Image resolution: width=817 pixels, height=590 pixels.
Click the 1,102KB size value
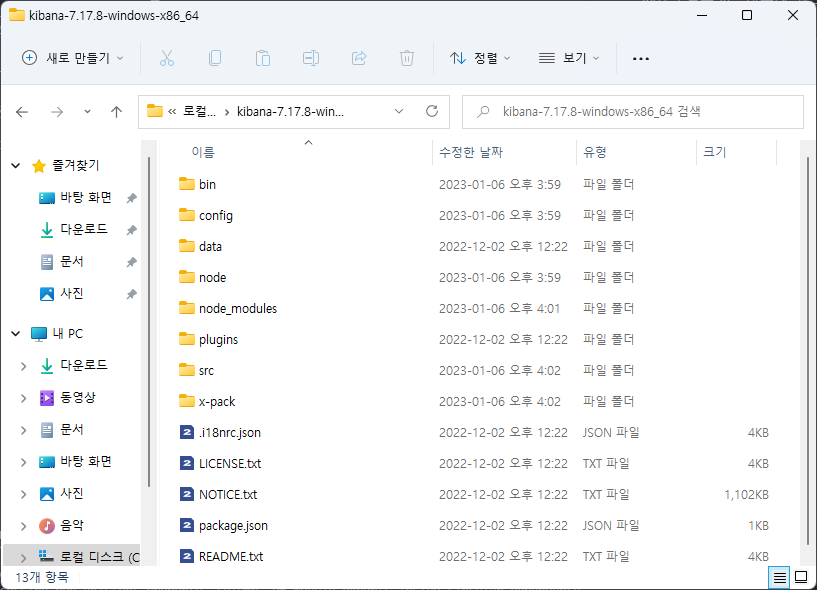pos(746,495)
